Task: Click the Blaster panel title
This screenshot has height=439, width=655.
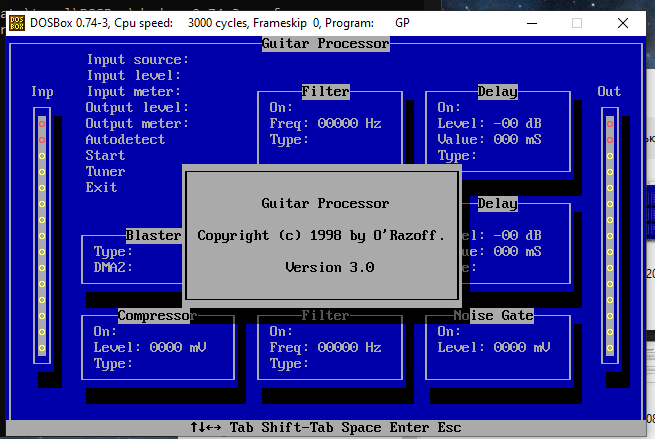Action: [x=154, y=236]
